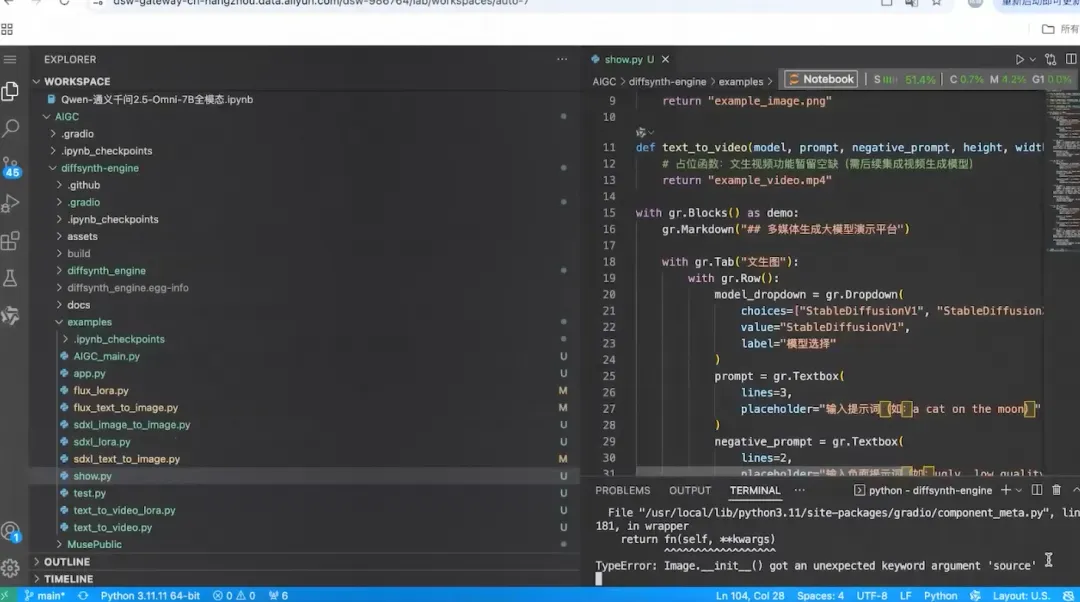Open the Extensions view
The image size is (1080, 602).
(x=11, y=241)
